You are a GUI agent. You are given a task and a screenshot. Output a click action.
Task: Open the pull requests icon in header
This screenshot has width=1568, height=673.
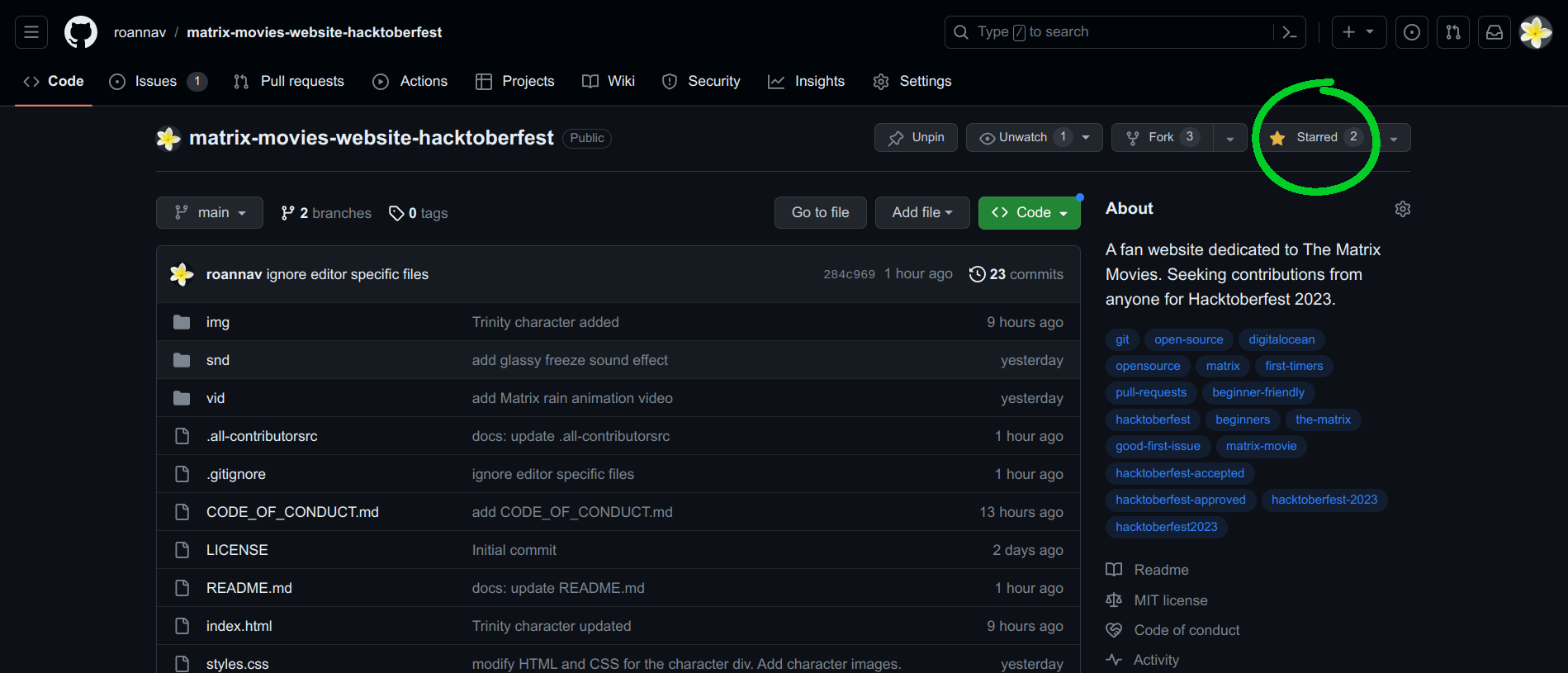[1453, 32]
